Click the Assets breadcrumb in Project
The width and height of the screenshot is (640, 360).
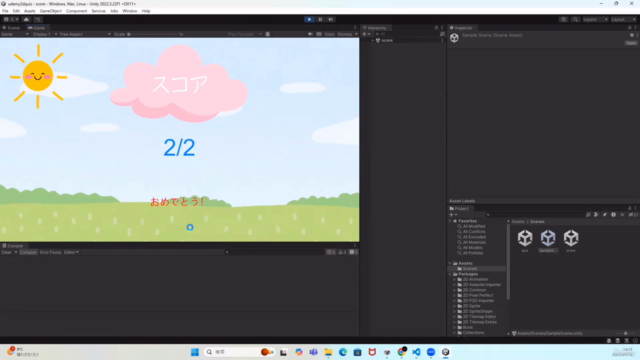point(518,222)
